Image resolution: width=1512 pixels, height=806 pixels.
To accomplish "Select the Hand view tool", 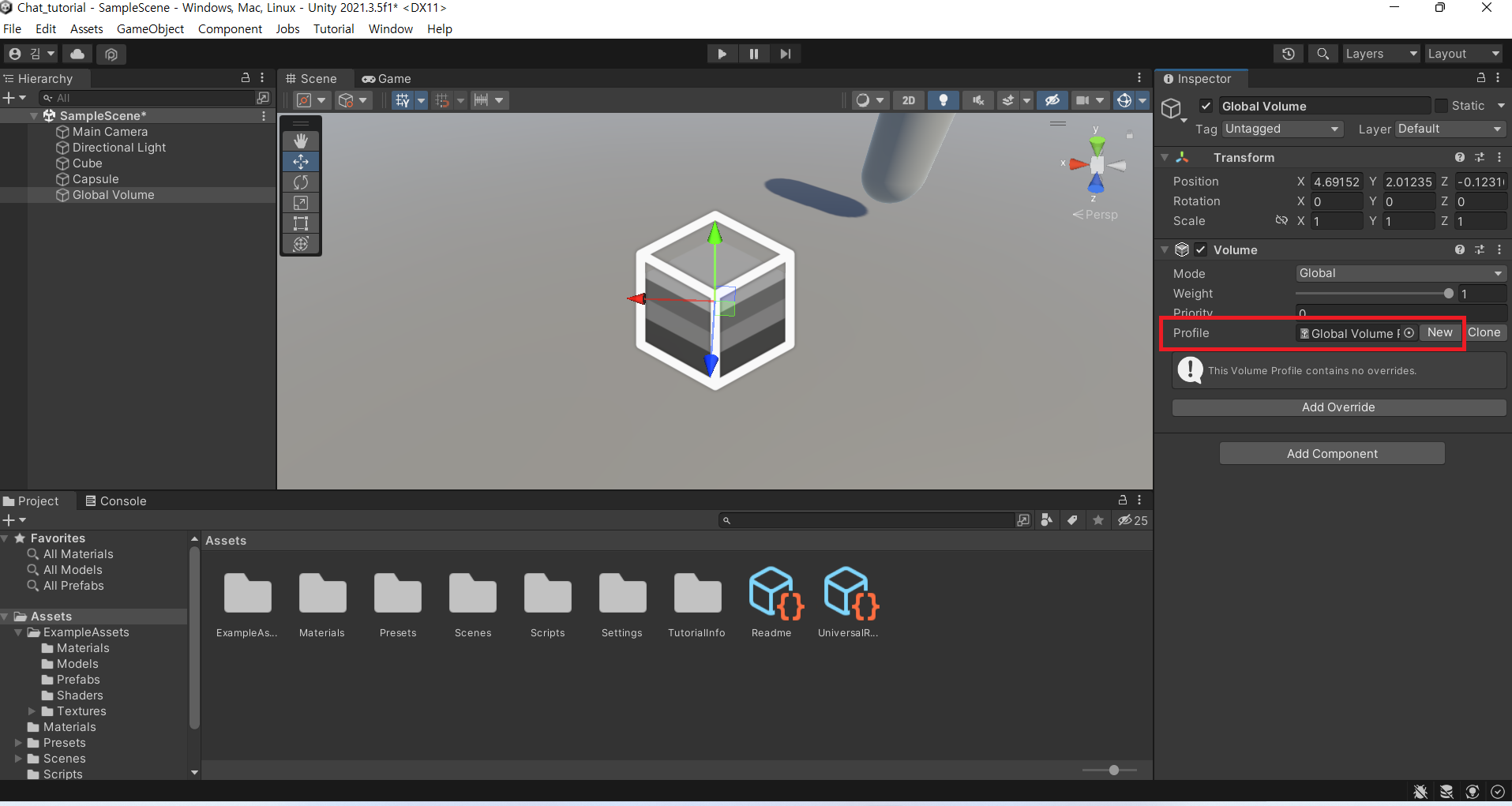I will [x=301, y=141].
